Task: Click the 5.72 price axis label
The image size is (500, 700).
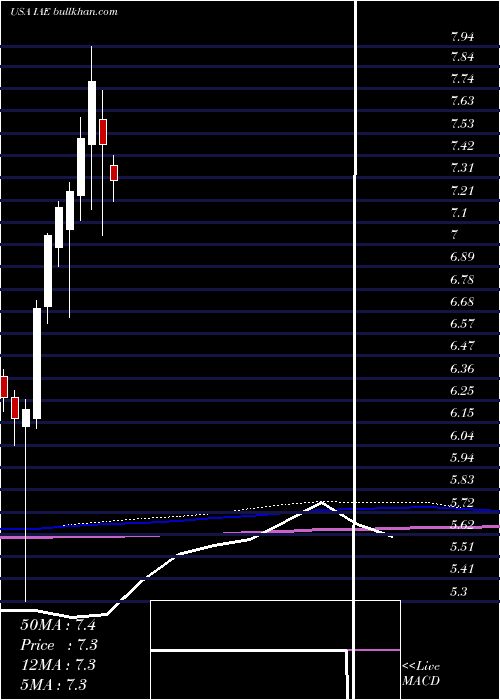Action: pyautogui.click(x=462, y=503)
